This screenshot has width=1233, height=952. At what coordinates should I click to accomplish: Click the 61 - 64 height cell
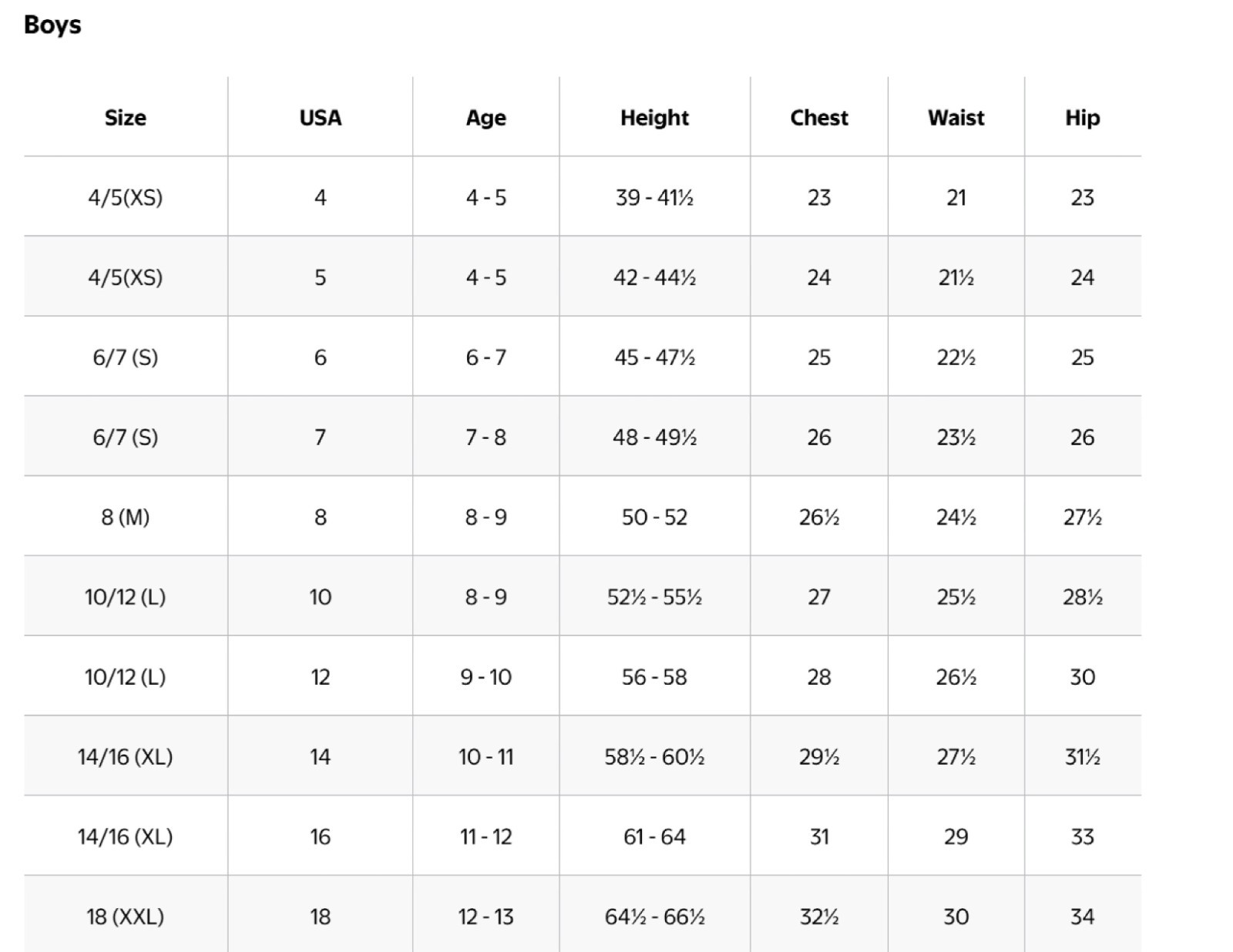pyautogui.click(x=654, y=836)
